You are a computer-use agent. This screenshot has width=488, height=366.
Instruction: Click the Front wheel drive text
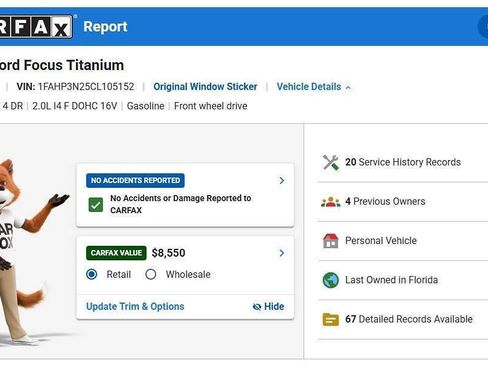tap(211, 106)
